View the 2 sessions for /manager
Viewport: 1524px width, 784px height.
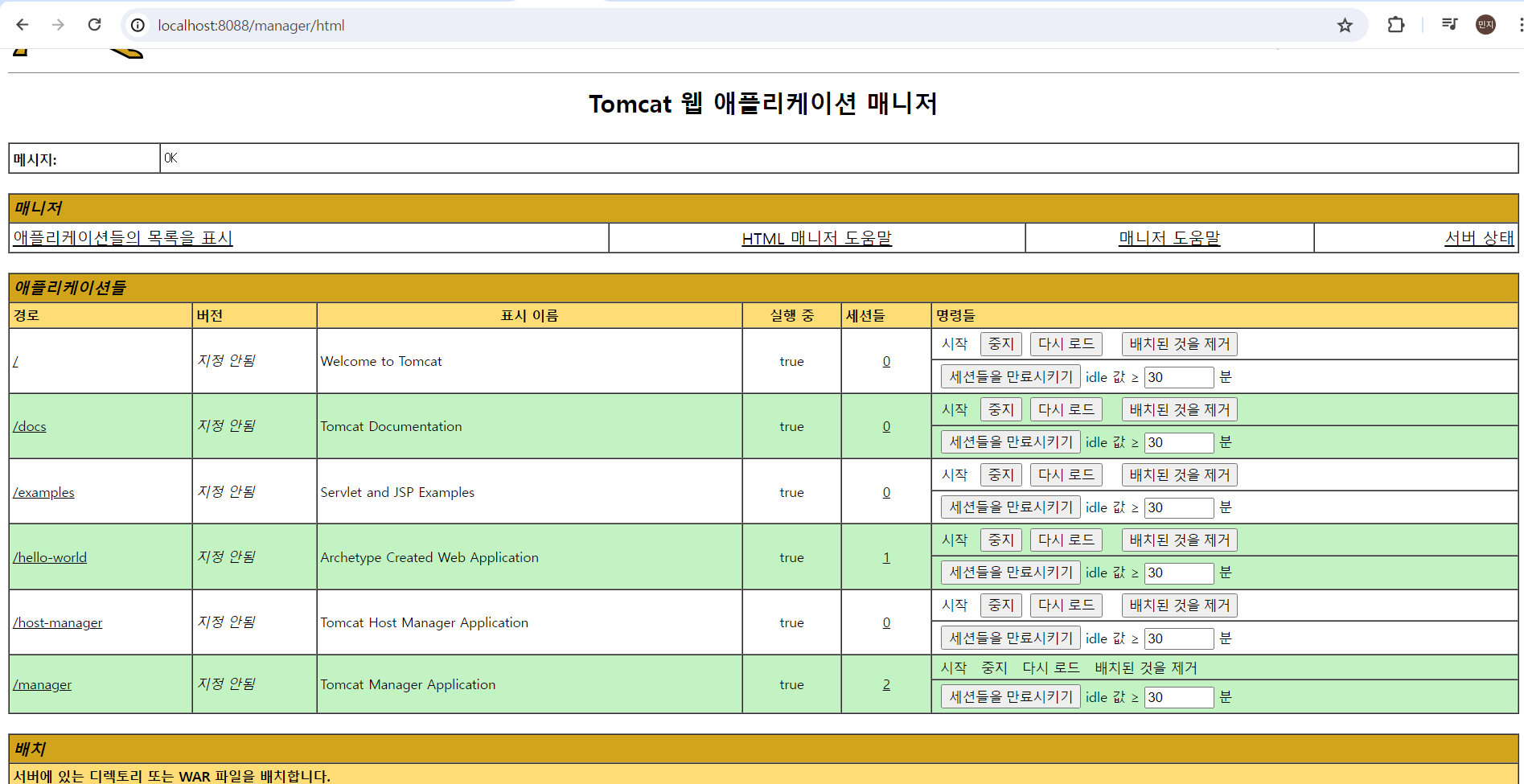[886, 684]
